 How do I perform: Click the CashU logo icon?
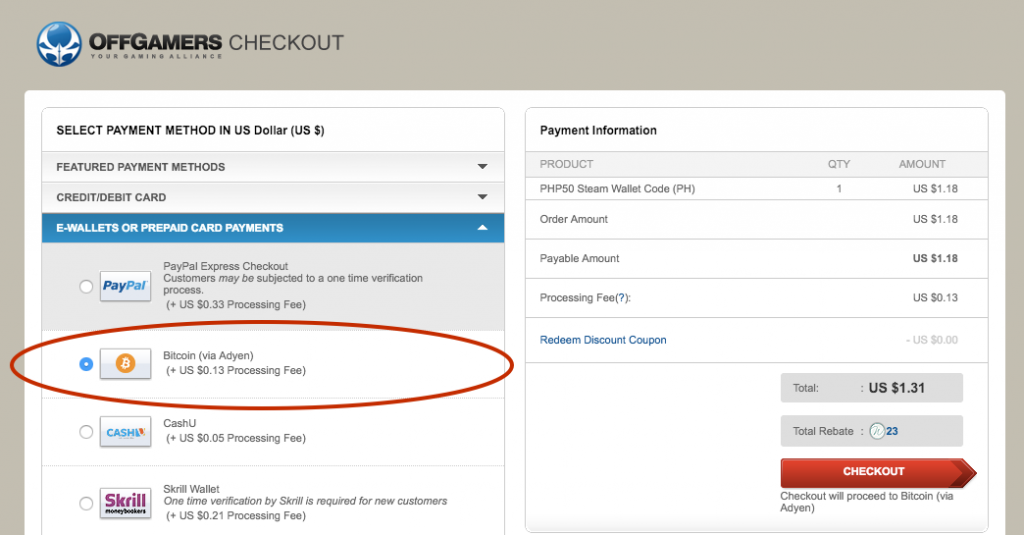coord(125,432)
